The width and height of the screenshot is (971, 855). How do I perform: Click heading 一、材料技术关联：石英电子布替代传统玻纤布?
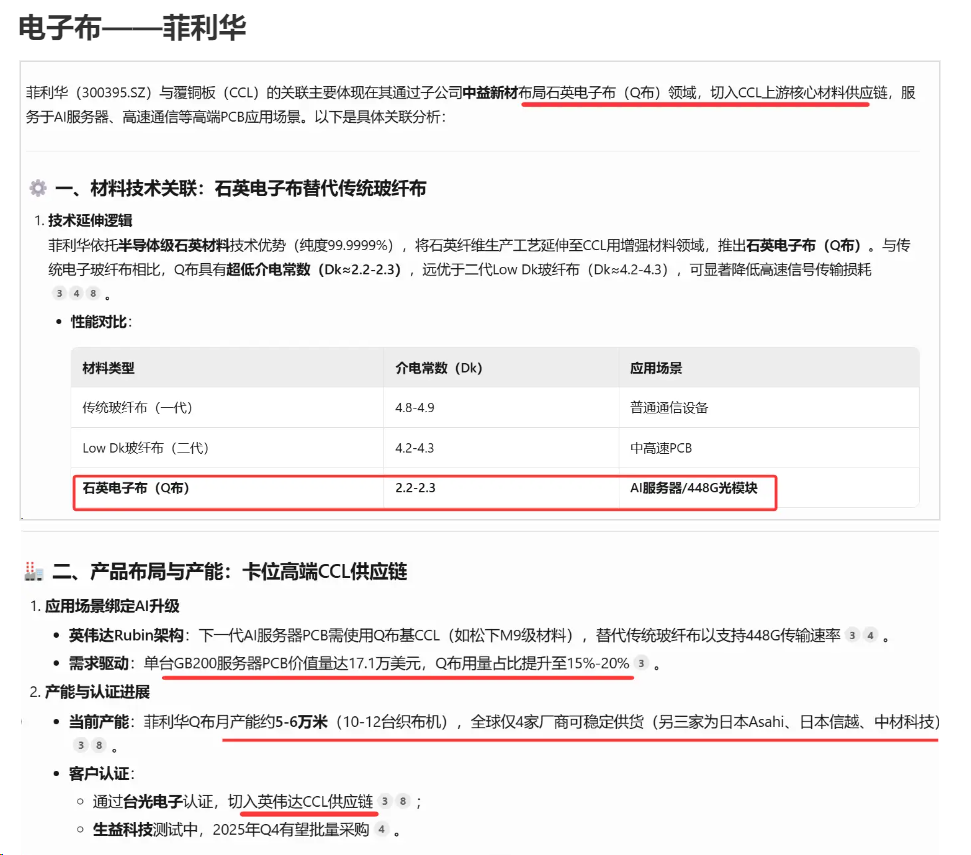pyautogui.click(x=240, y=188)
